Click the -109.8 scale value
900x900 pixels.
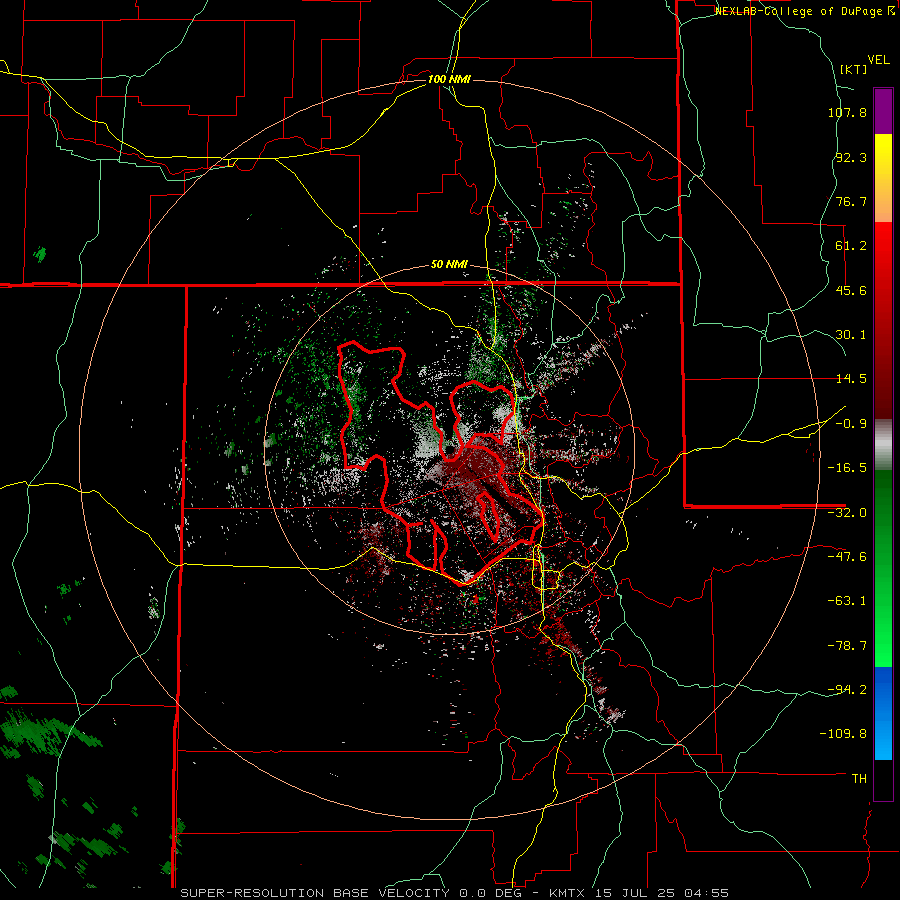pos(844,734)
